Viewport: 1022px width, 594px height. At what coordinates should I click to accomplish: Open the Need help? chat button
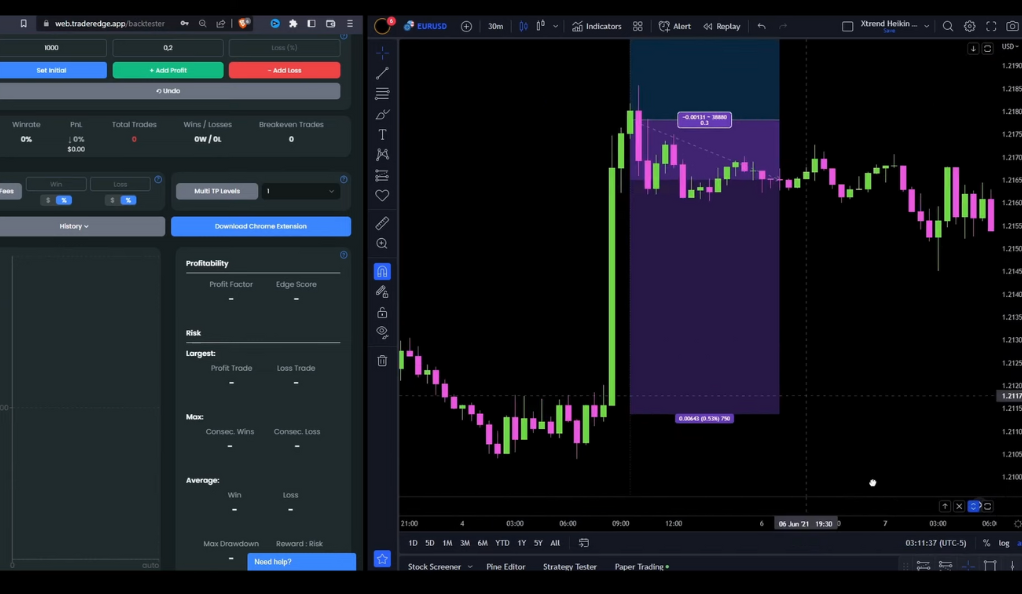(301, 561)
